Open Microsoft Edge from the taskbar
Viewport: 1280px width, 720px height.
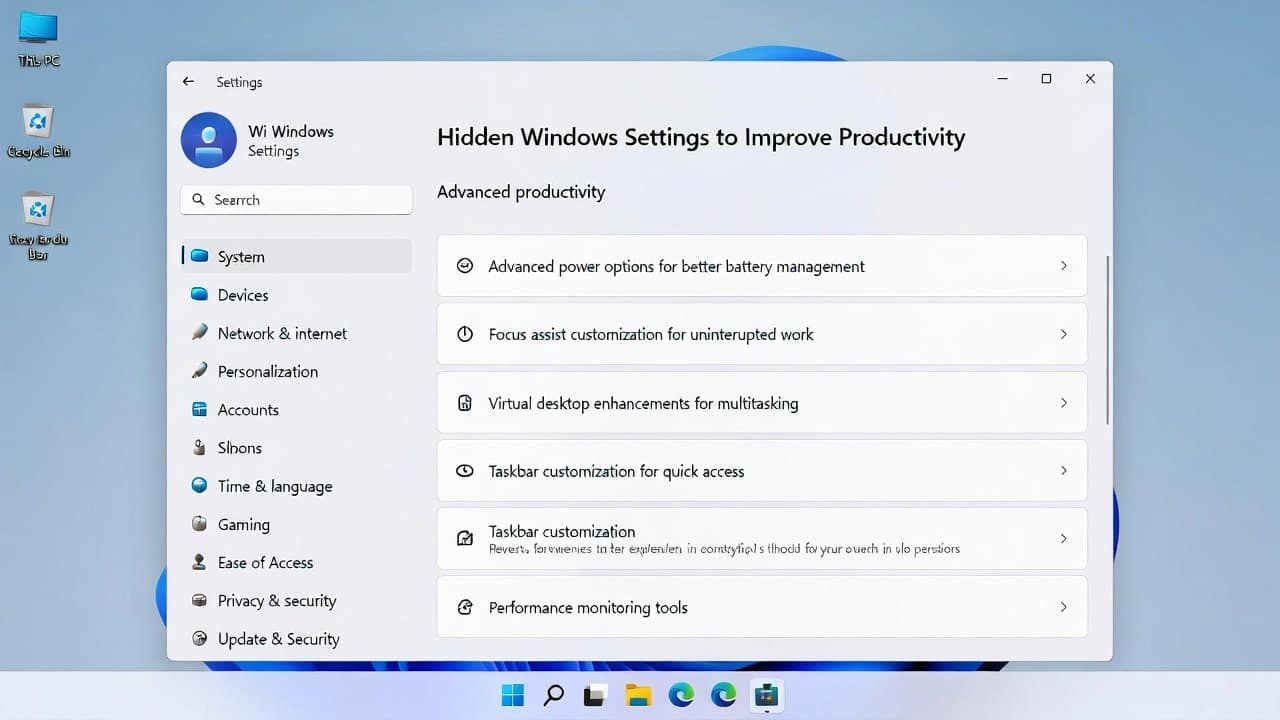[682, 694]
